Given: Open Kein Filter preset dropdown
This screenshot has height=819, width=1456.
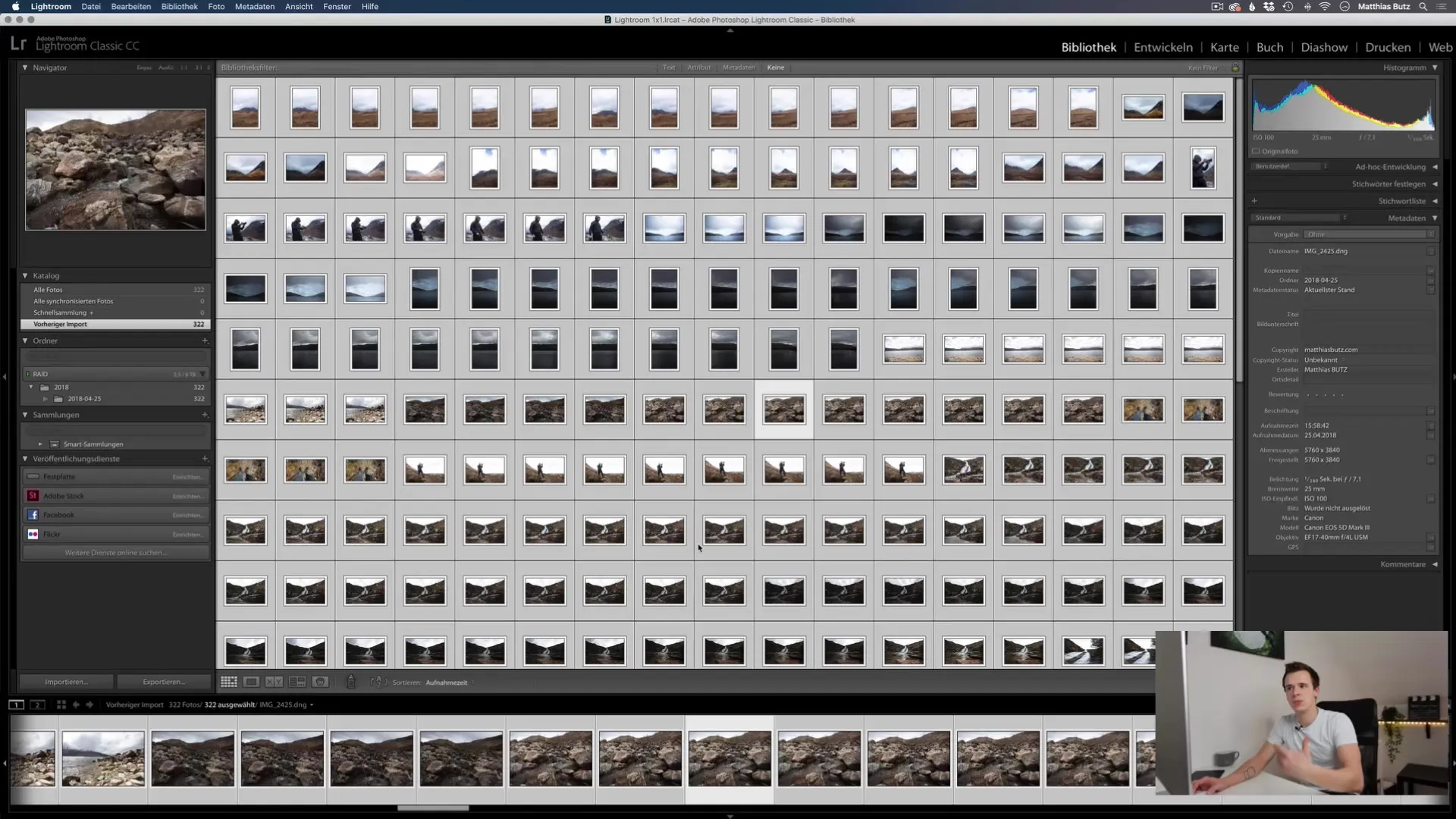Looking at the screenshot, I should click(1206, 67).
